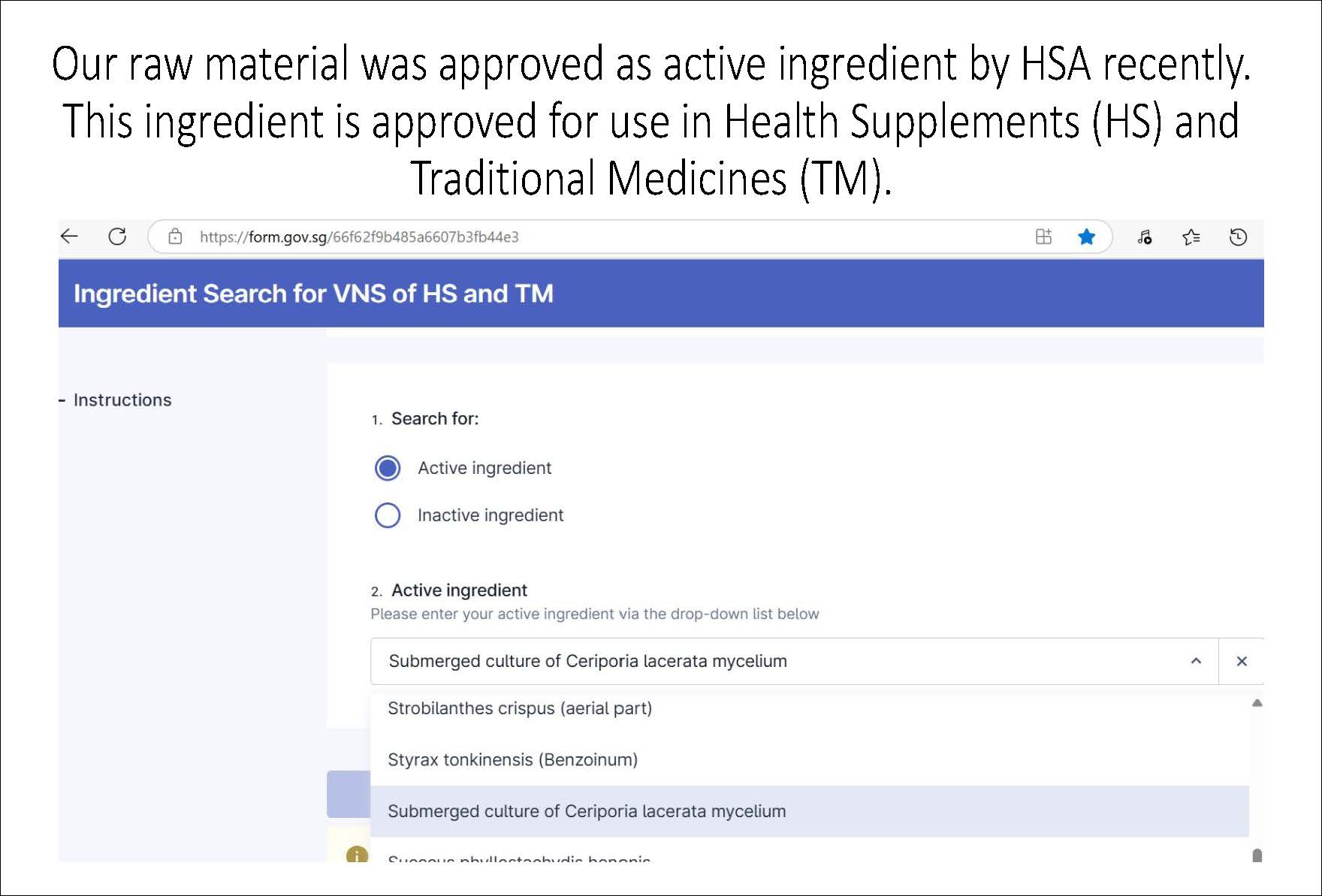Click the site info lock icon

(x=175, y=237)
